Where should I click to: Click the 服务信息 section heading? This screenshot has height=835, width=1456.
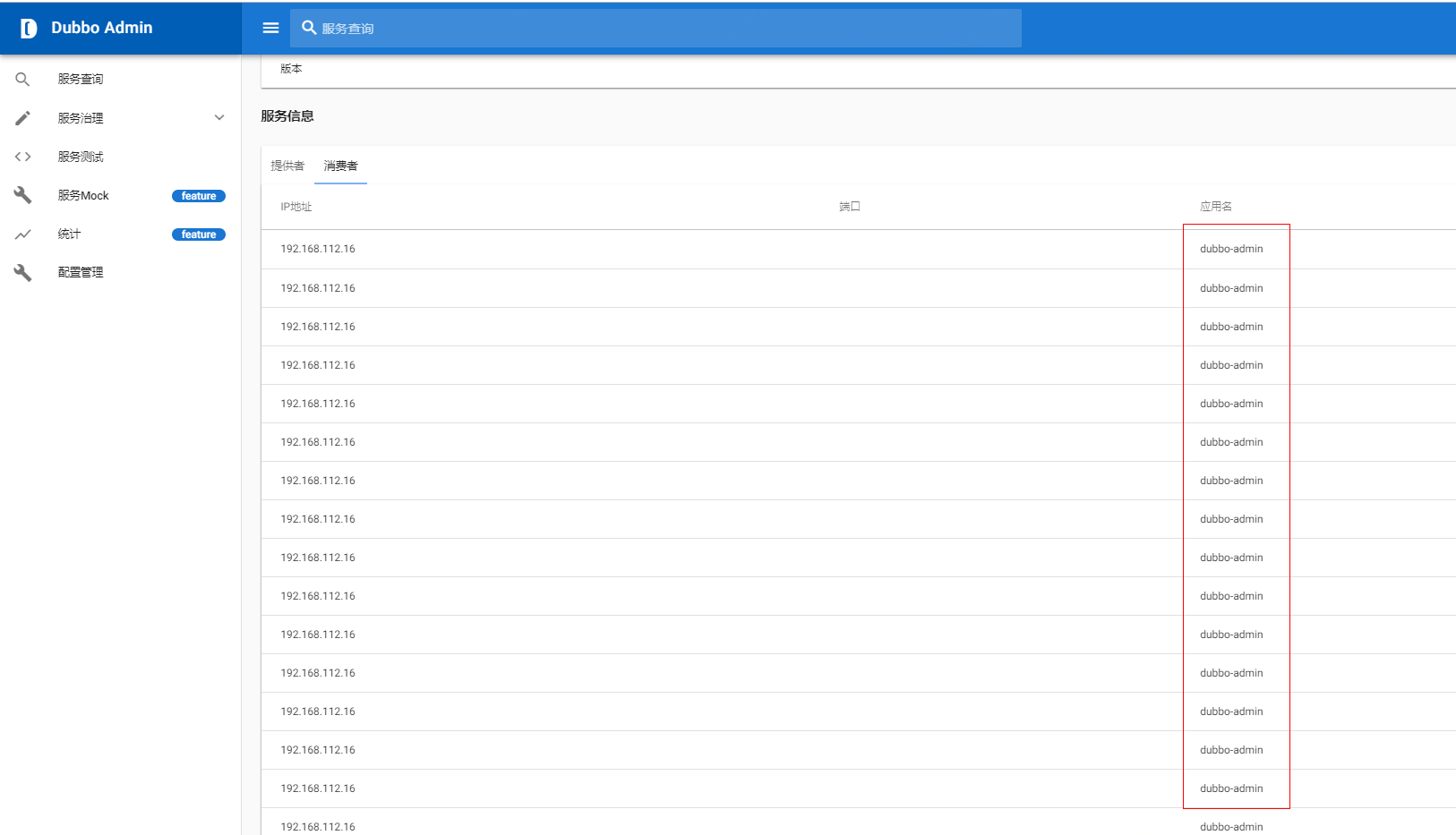pyautogui.click(x=287, y=116)
